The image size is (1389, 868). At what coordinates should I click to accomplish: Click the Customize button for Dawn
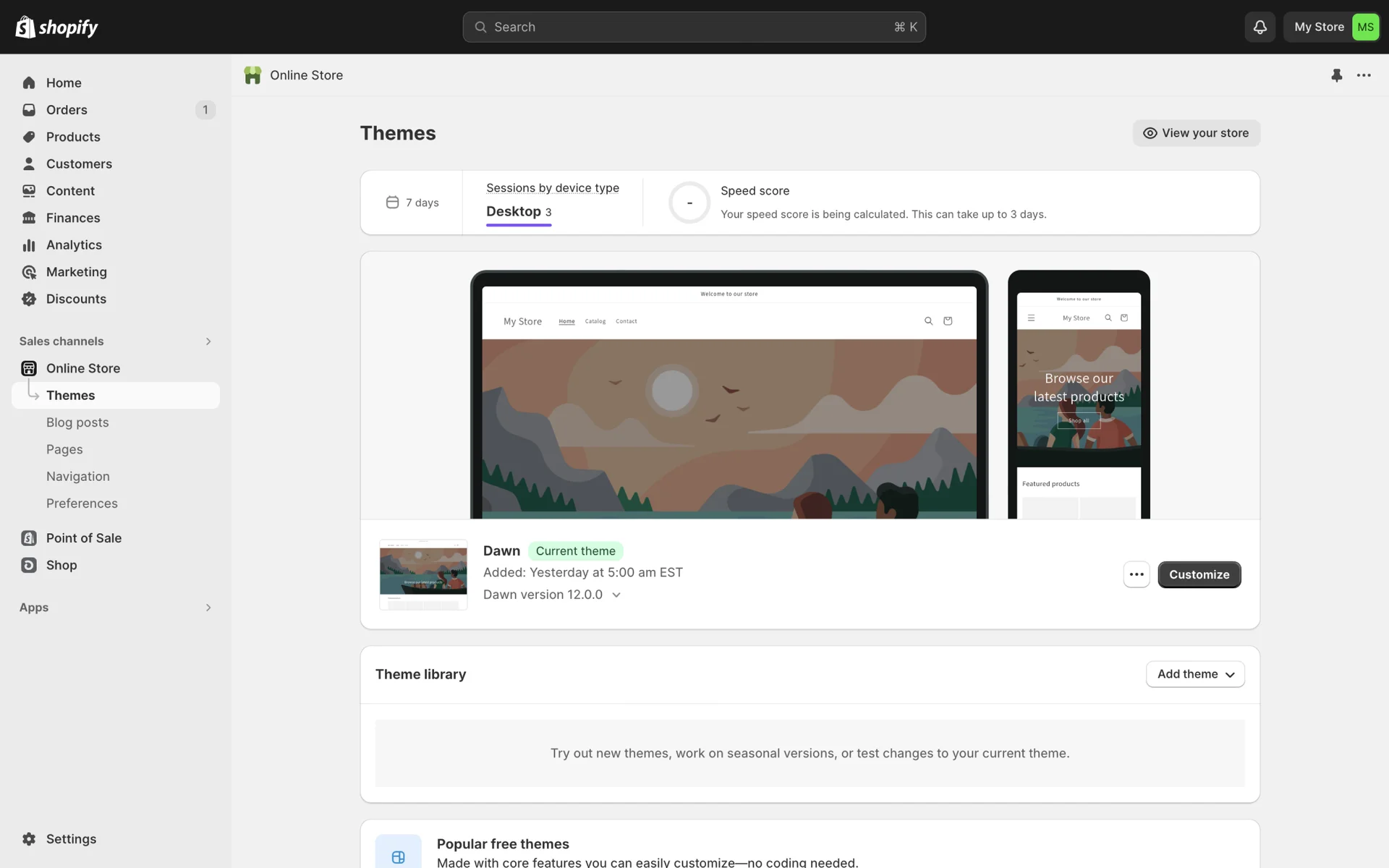[x=1199, y=574]
